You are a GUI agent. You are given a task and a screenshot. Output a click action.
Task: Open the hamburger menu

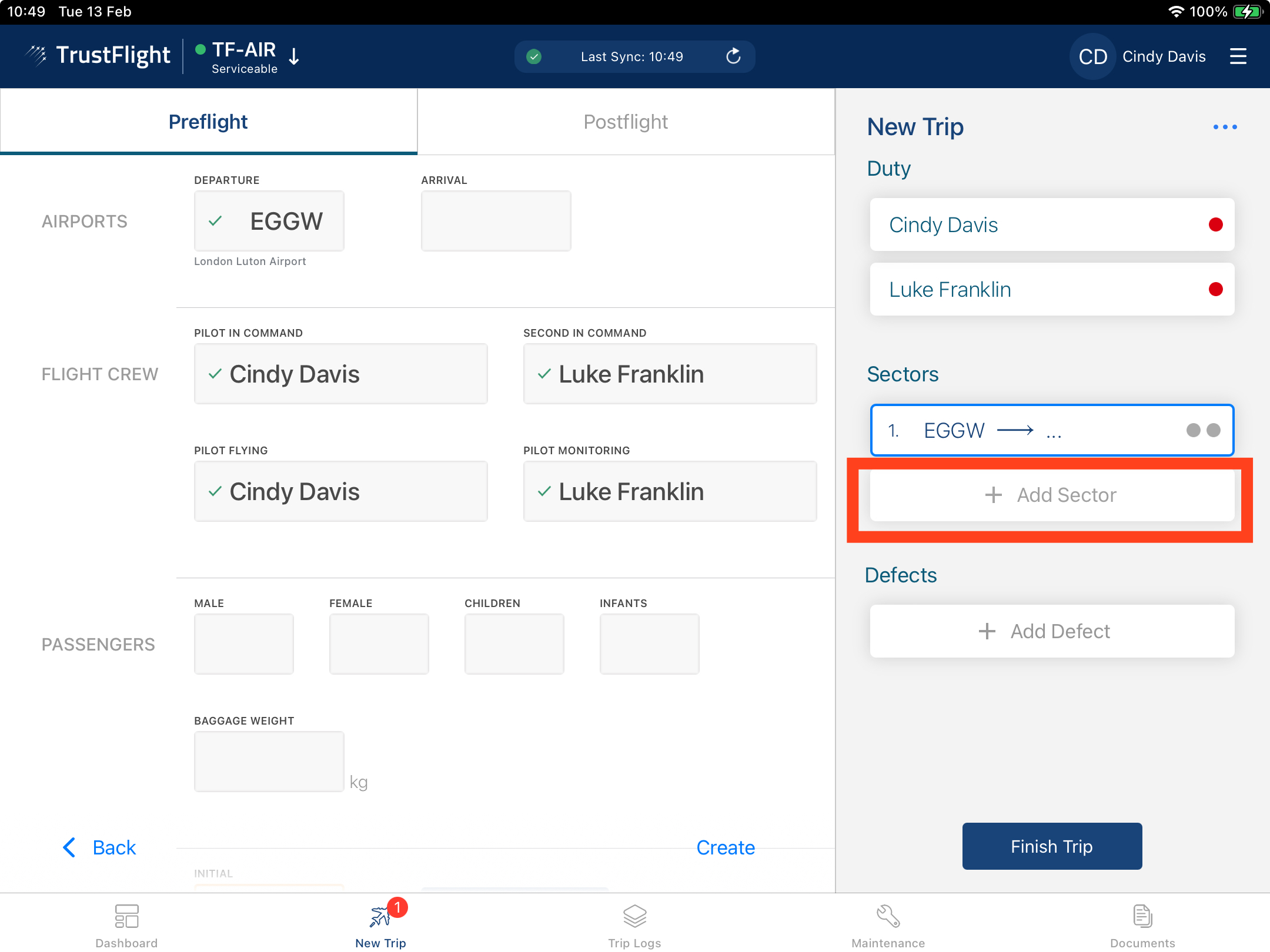pyautogui.click(x=1238, y=56)
